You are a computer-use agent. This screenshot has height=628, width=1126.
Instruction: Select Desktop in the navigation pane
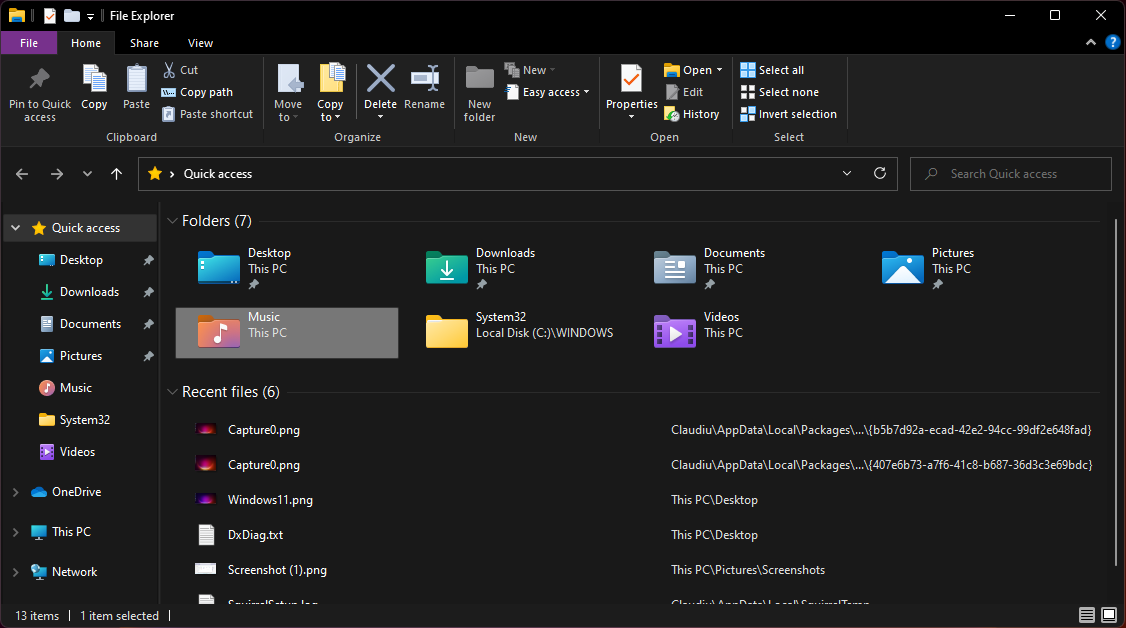(81, 260)
